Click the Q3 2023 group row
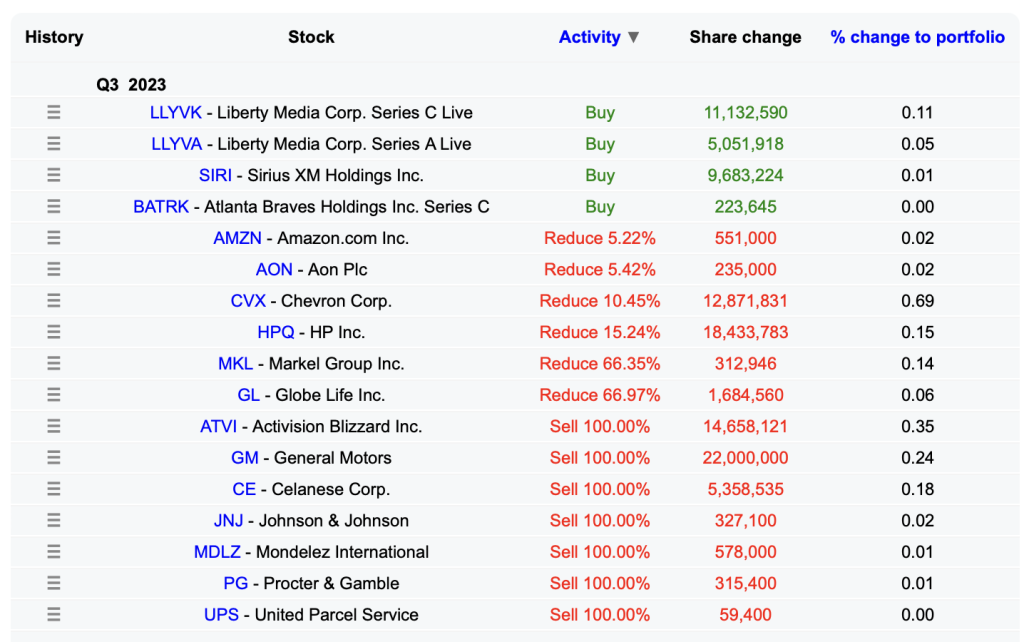Viewport: 1024px width, 642px height. click(131, 85)
